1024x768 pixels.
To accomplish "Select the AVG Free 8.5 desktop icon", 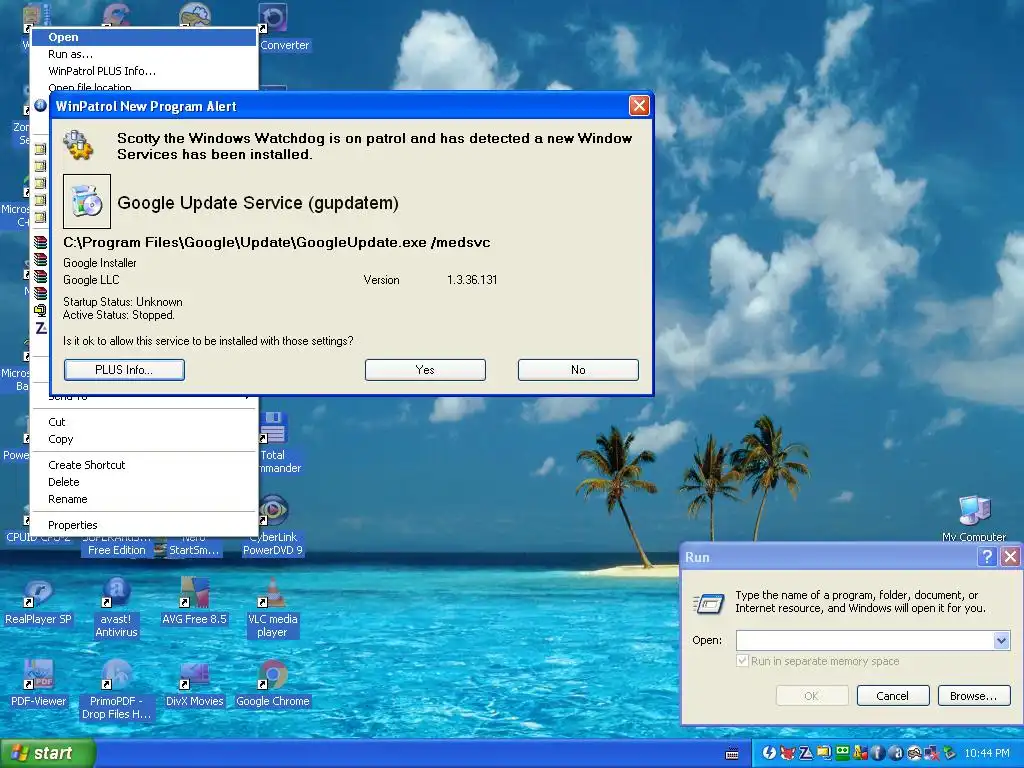I will tap(195, 601).
